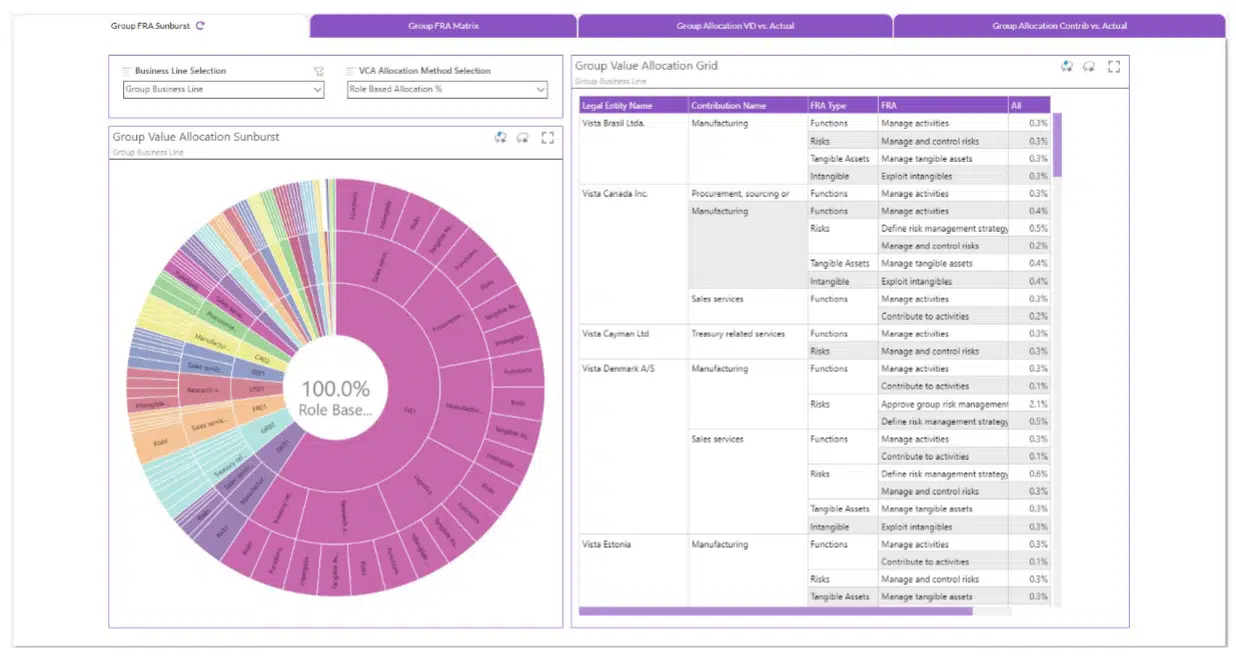Open filters on Business Line Selection slicer
The height and width of the screenshot is (656, 1236).
click(x=319, y=70)
